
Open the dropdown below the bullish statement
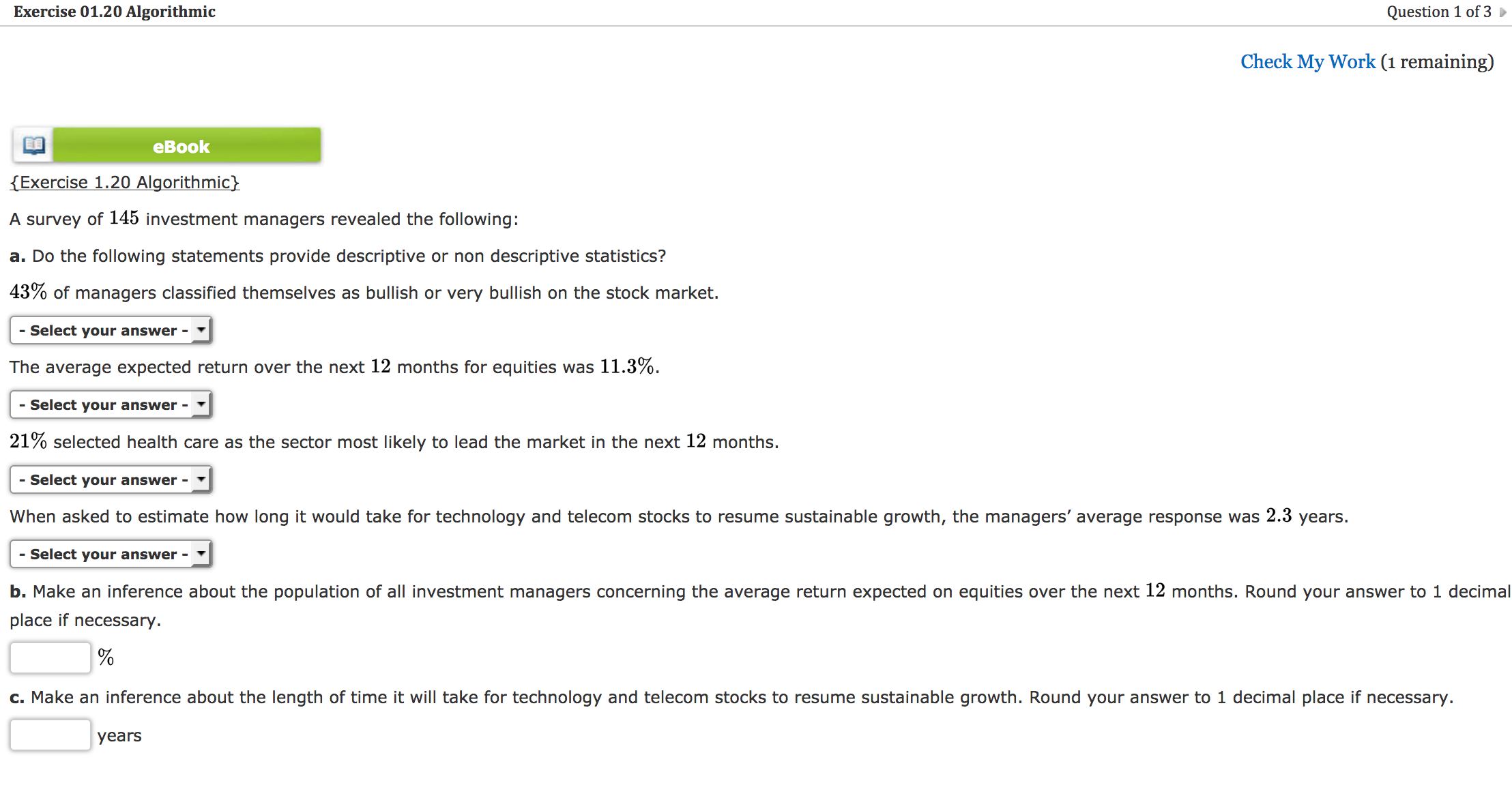tap(109, 330)
